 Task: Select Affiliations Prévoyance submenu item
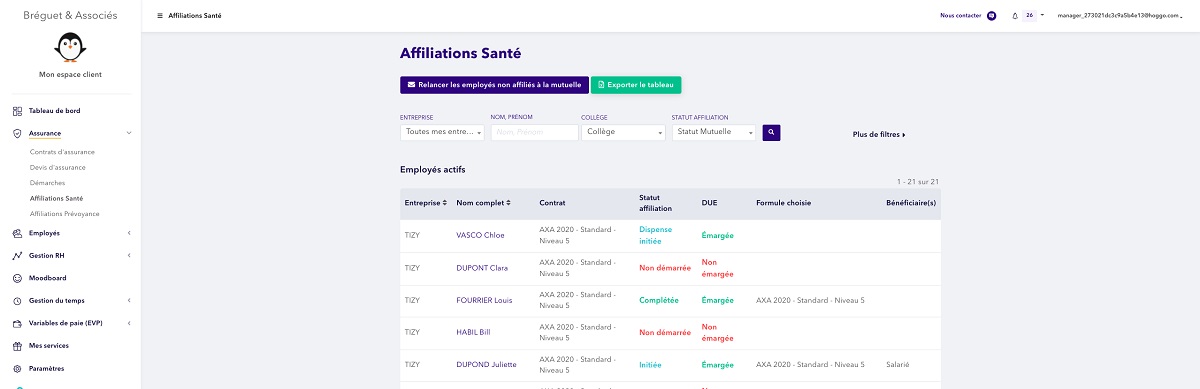tap(64, 213)
